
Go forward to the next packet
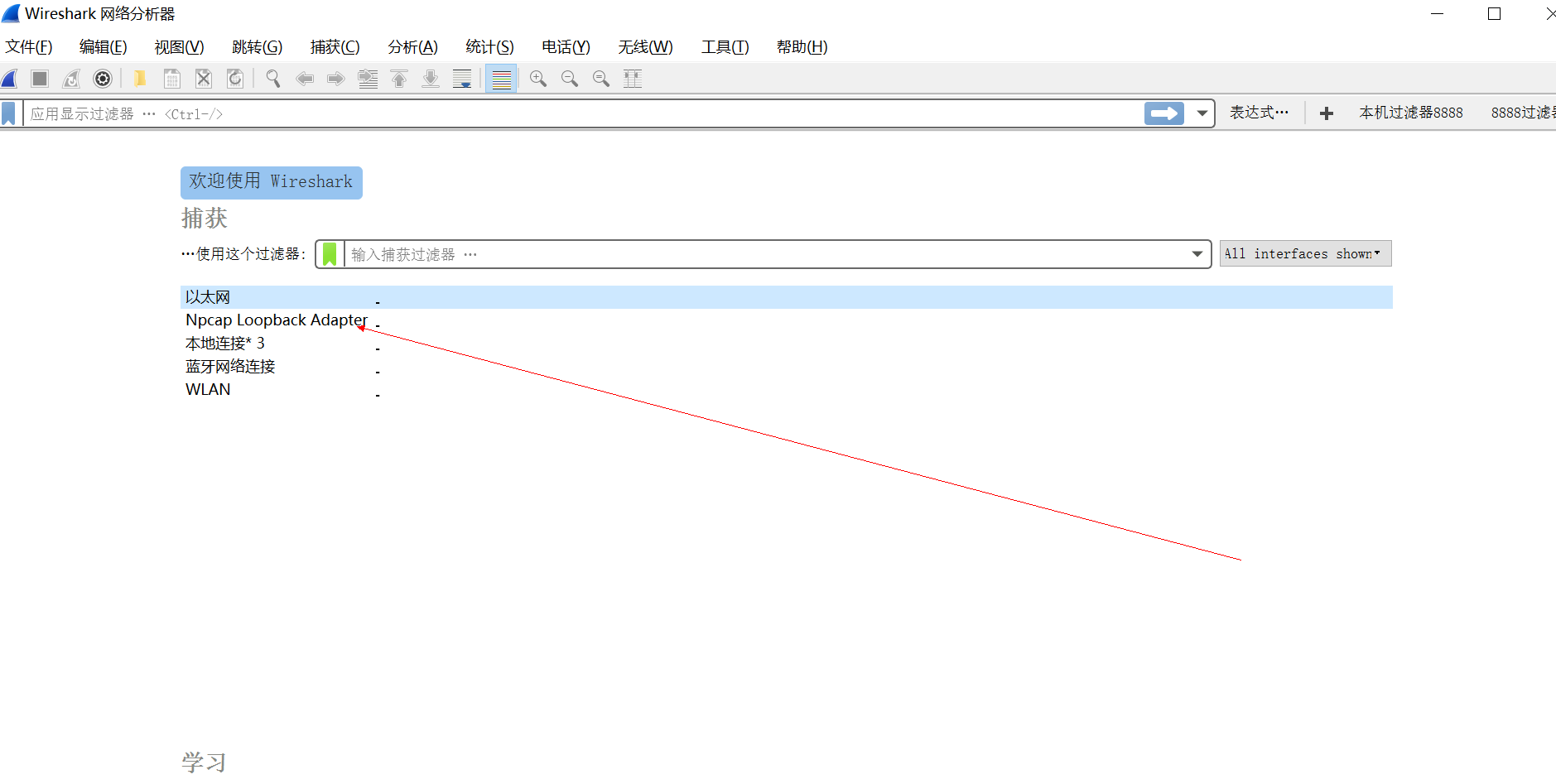335,79
